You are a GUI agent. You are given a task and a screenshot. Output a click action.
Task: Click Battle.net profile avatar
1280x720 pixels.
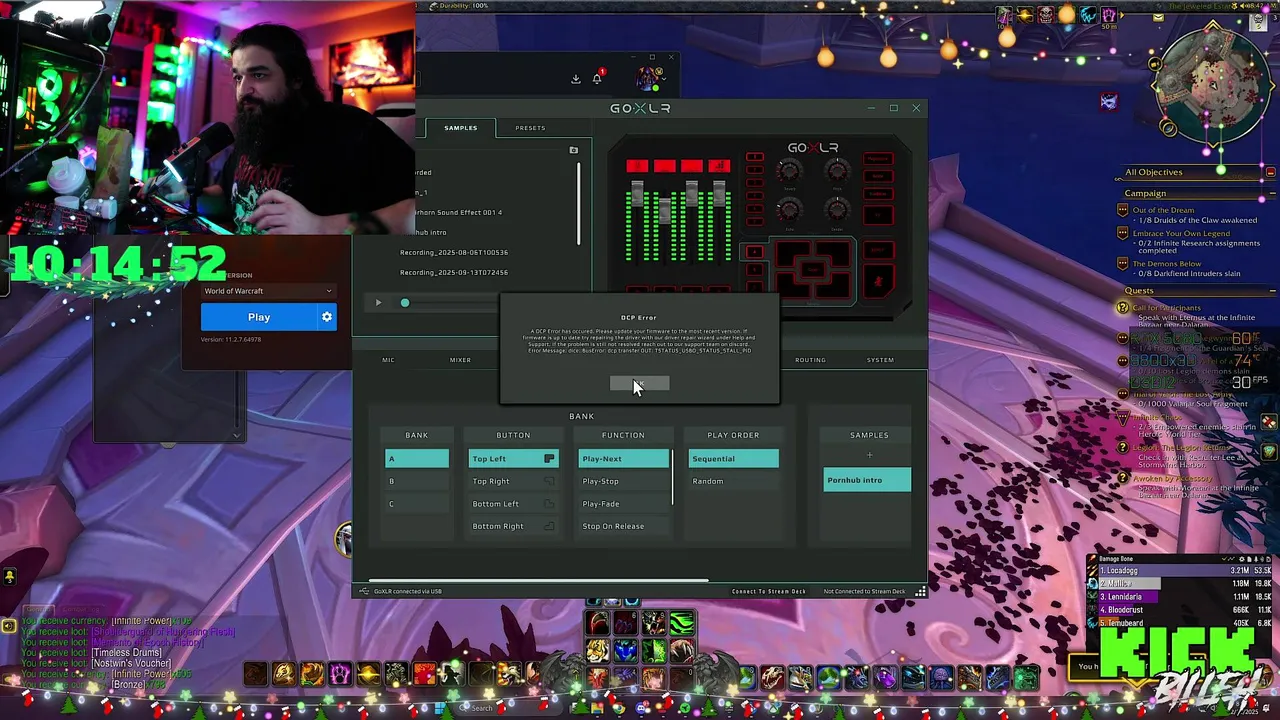[x=648, y=79]
